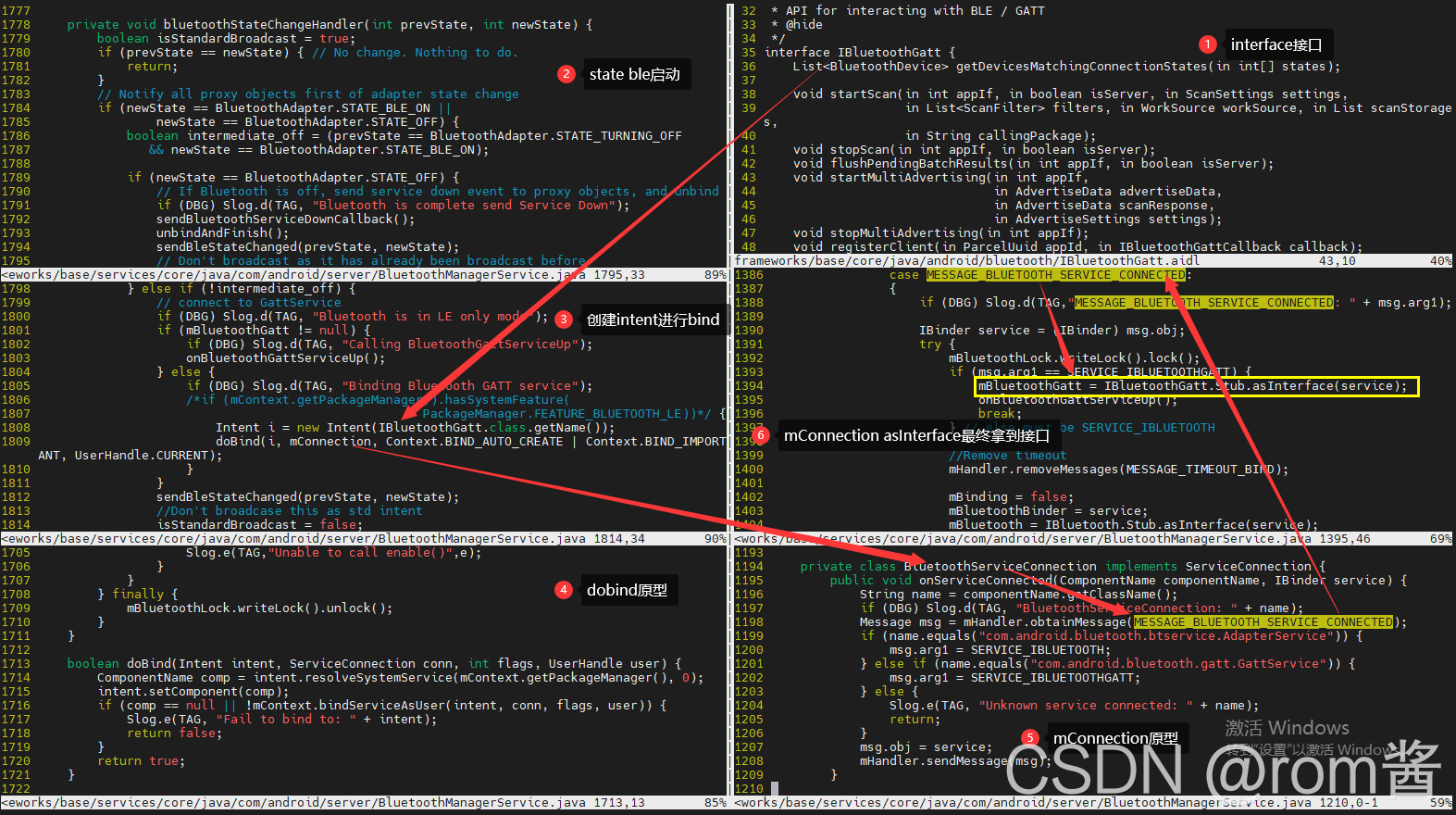Screen dimensions: 1456x815
Task: Click 'Notify all proxy objects' comment line
Action: [x=307, y=94]
